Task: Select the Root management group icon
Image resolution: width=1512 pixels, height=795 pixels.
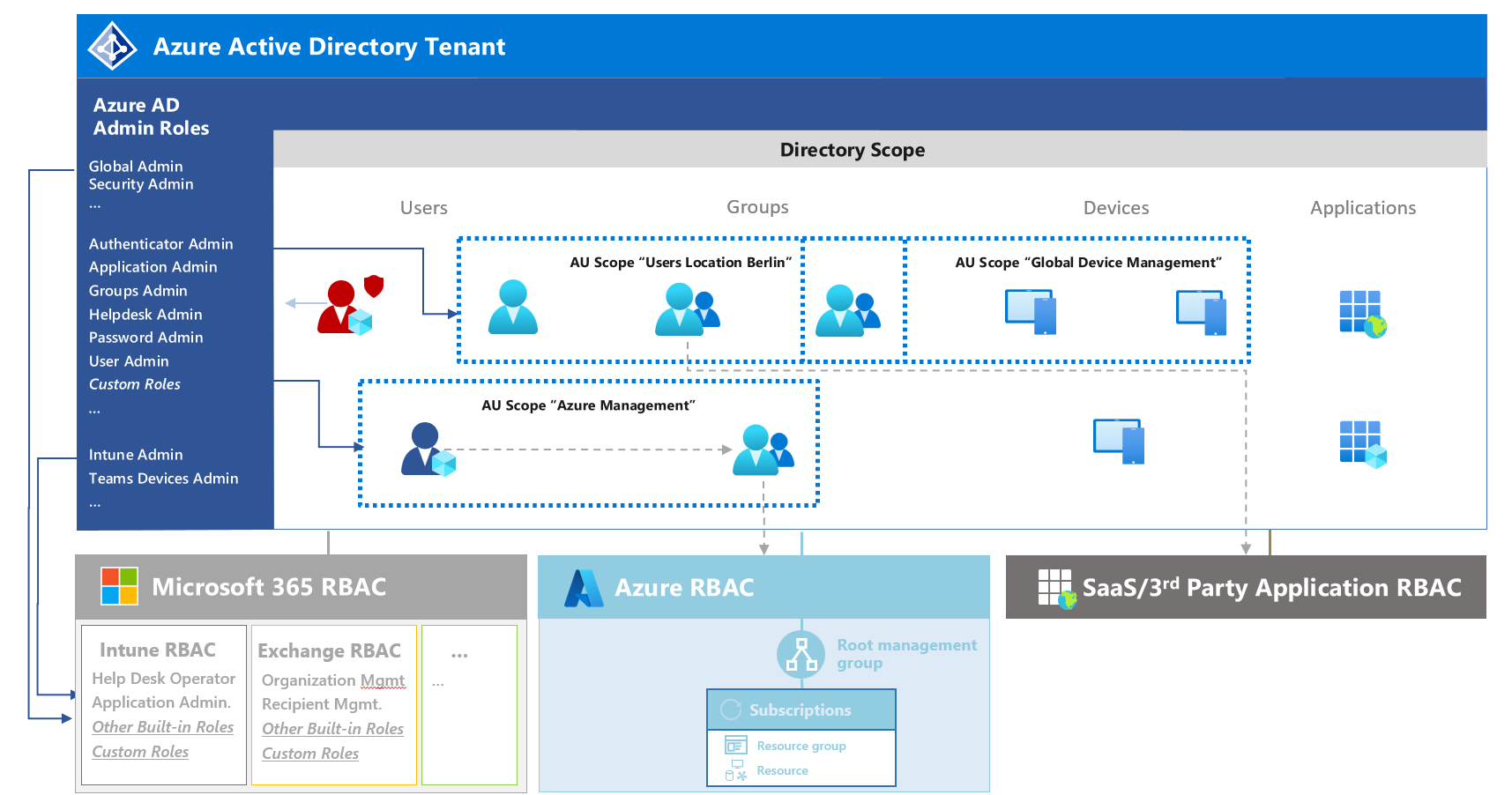Action: (x=801, y=655)
